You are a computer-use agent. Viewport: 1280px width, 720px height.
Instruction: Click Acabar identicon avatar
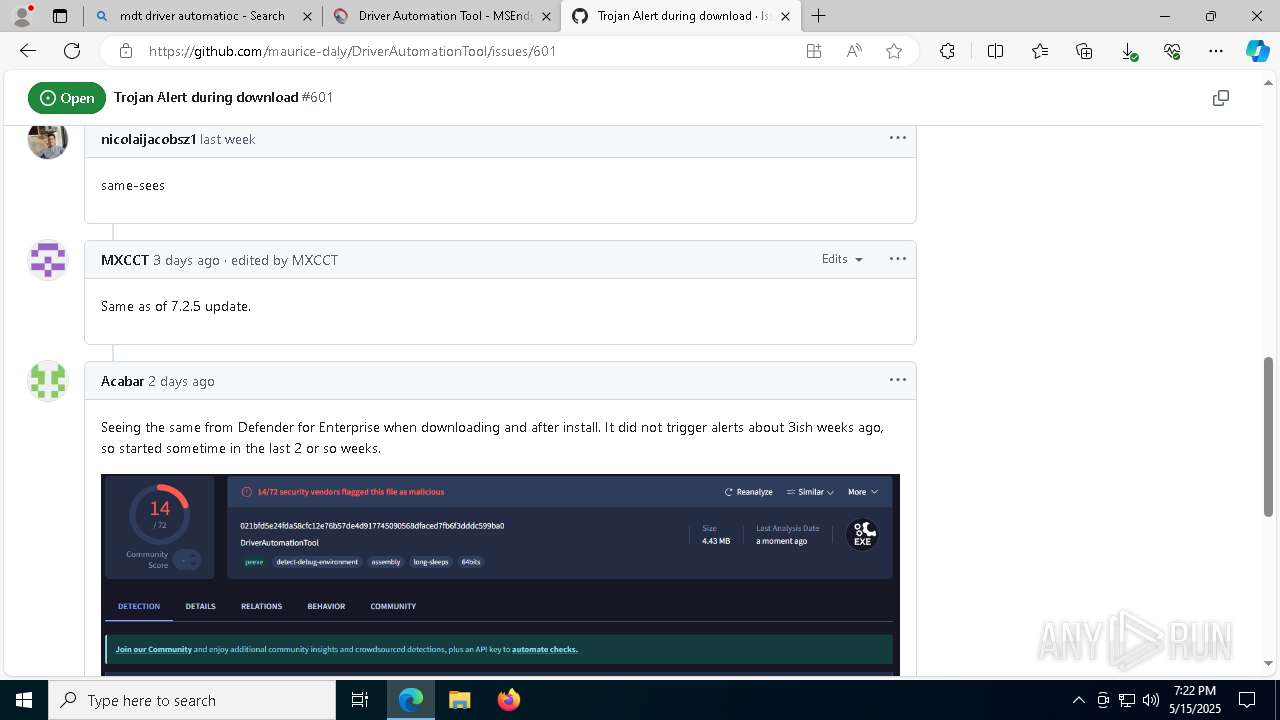point(48,381)
